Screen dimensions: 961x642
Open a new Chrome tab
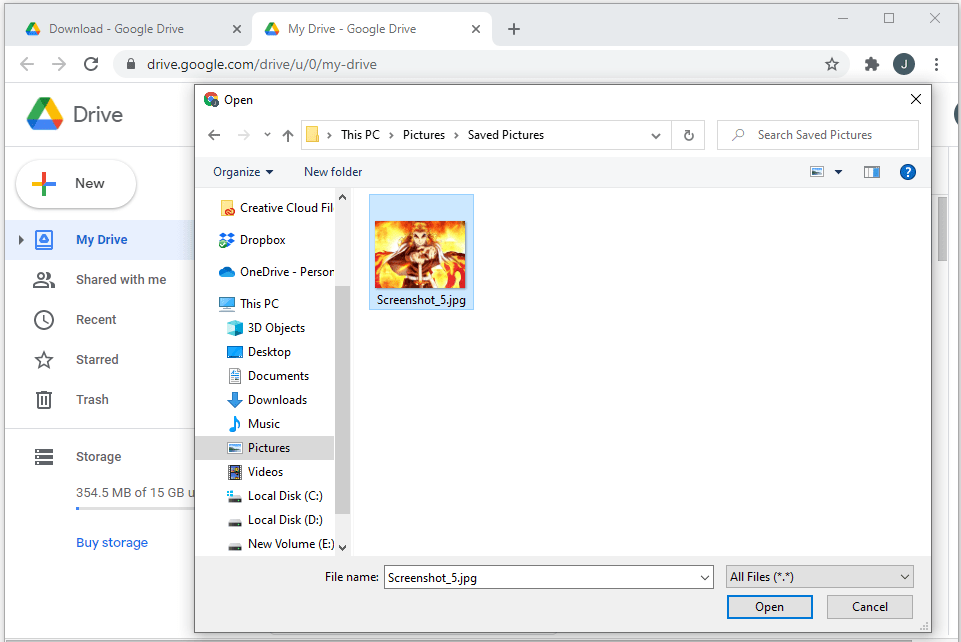[x=514, y=29]
